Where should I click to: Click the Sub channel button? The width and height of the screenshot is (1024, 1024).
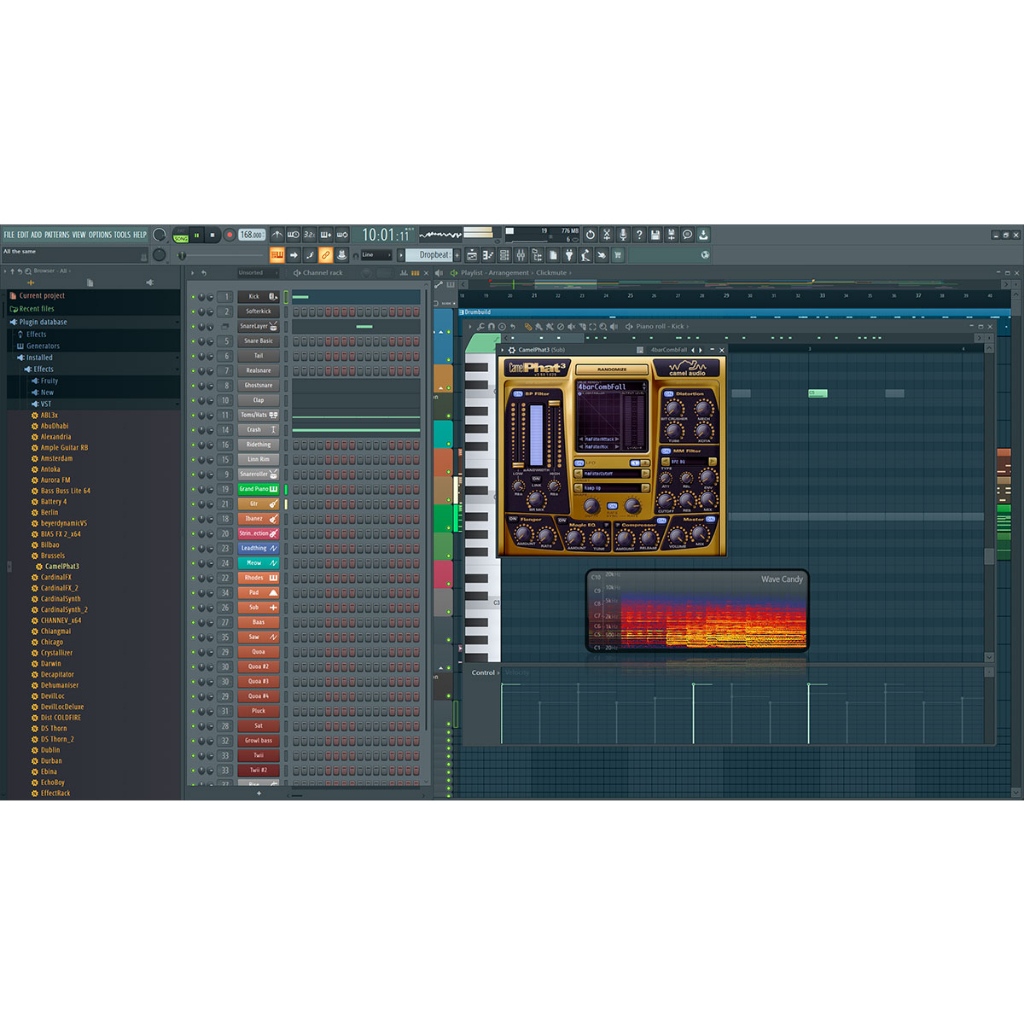(x=259, y=607)
